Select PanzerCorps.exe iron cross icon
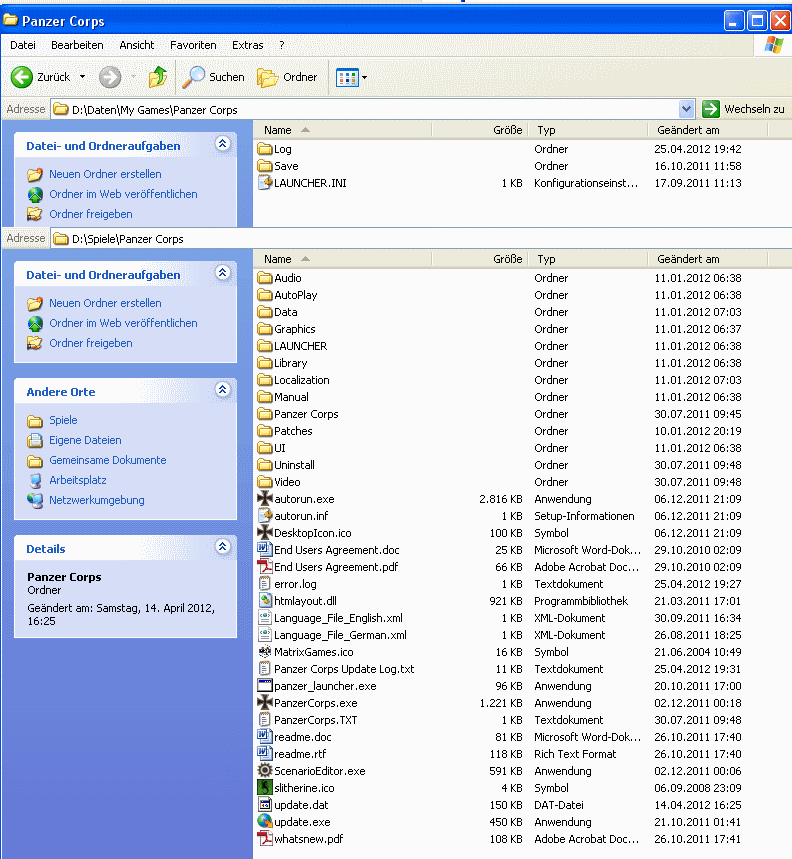Image resolution: width=792 pixels, height=859 pixels. coord(265,703)
